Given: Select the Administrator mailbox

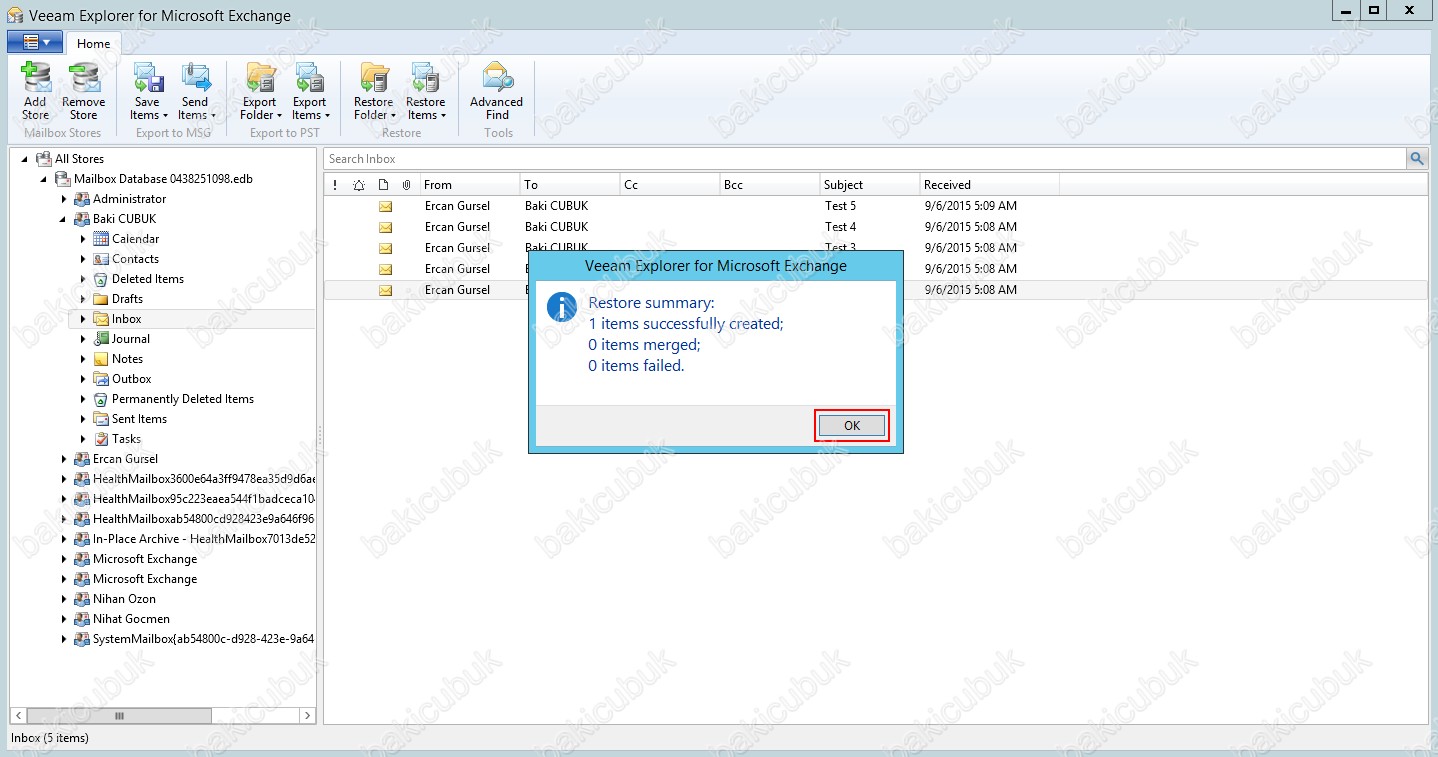Looking at the screenshot, I should pos(129,199).
